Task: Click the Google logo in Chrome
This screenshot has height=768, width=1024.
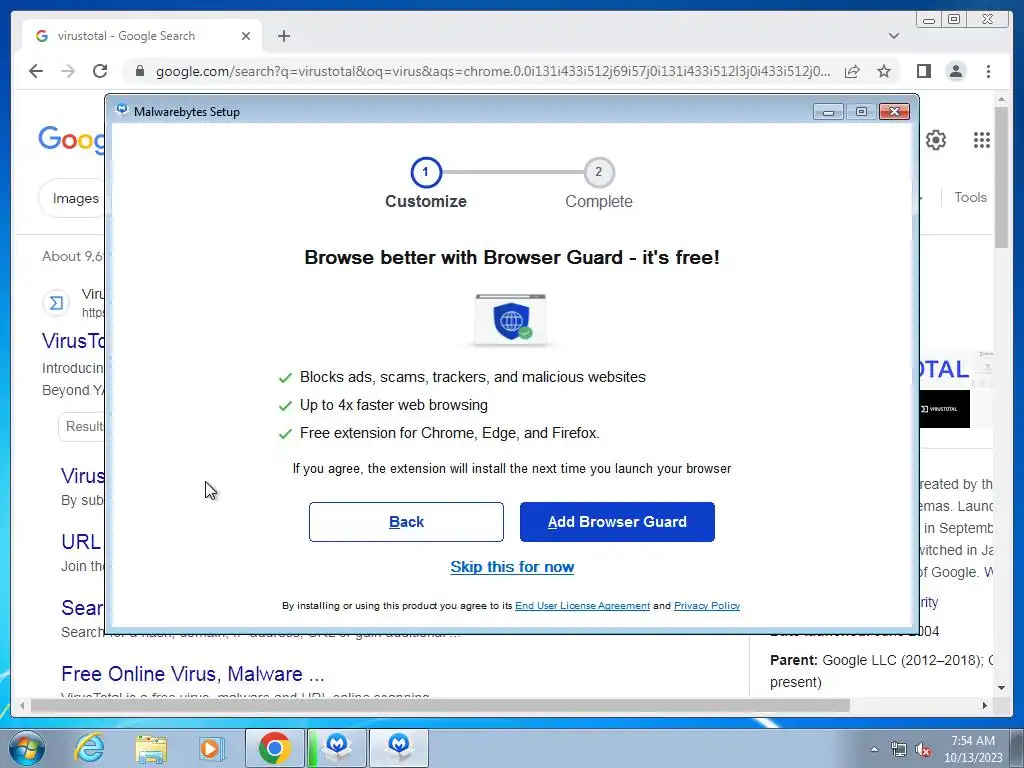Action: (72, 140)
